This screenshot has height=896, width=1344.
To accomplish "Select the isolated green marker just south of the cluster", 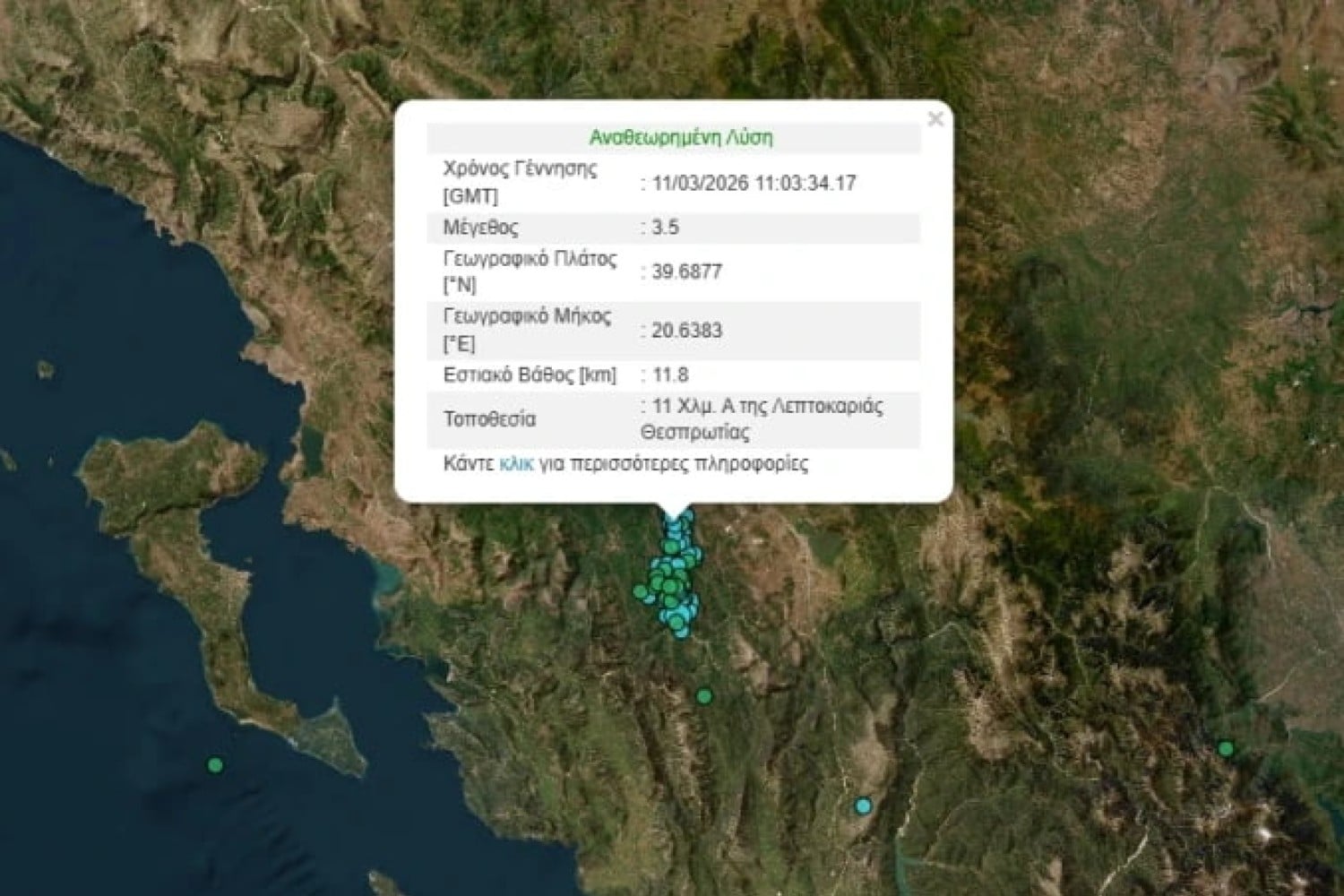I will tap(704, 696).
